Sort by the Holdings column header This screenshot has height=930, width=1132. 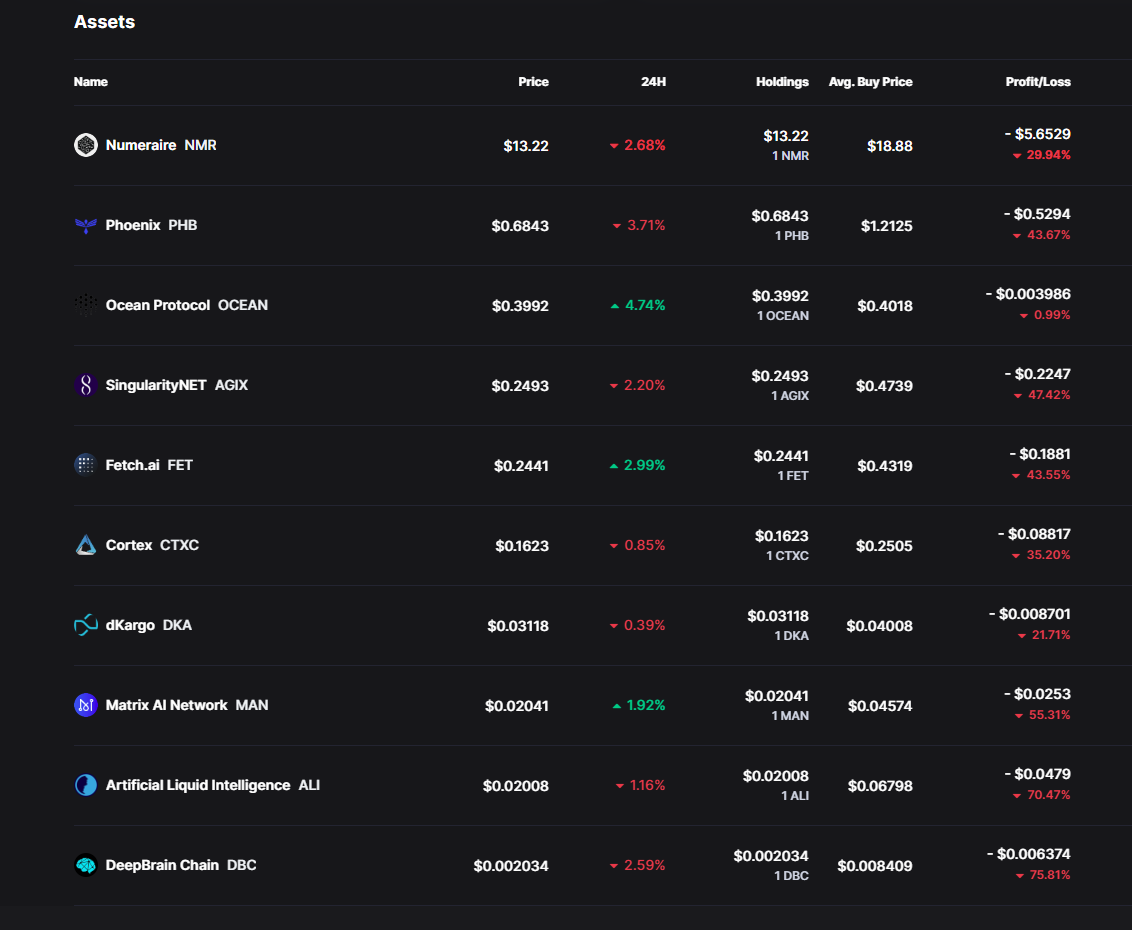coord(783,82)
